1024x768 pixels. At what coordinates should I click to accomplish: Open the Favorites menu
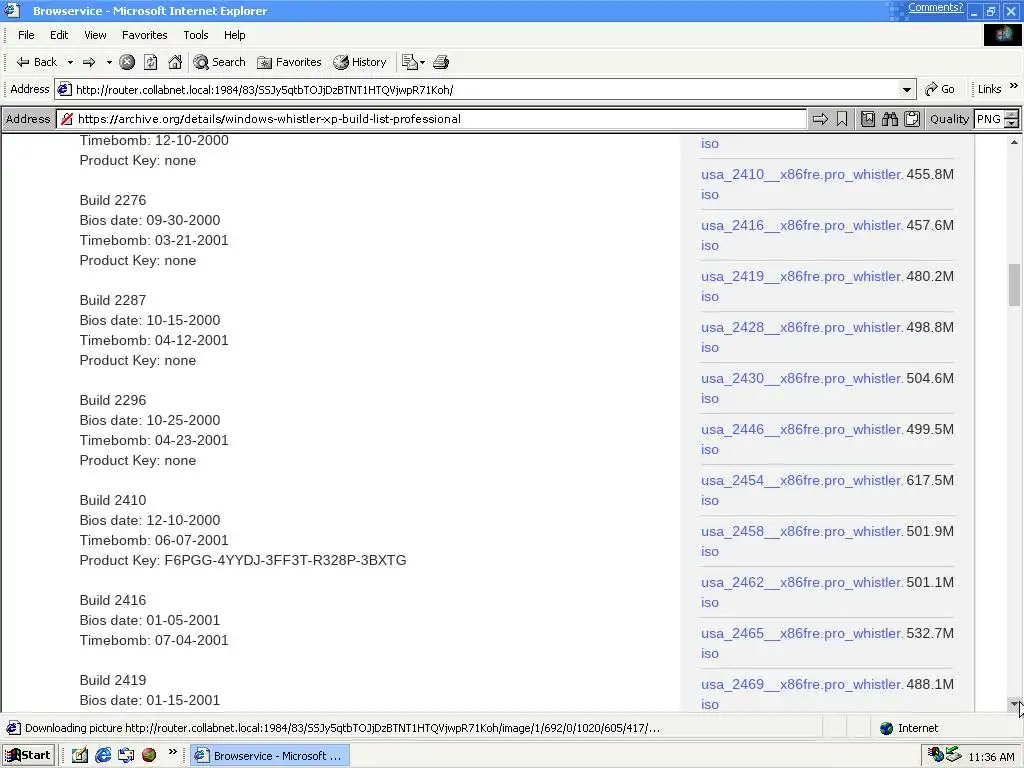[x=144, y=35]
